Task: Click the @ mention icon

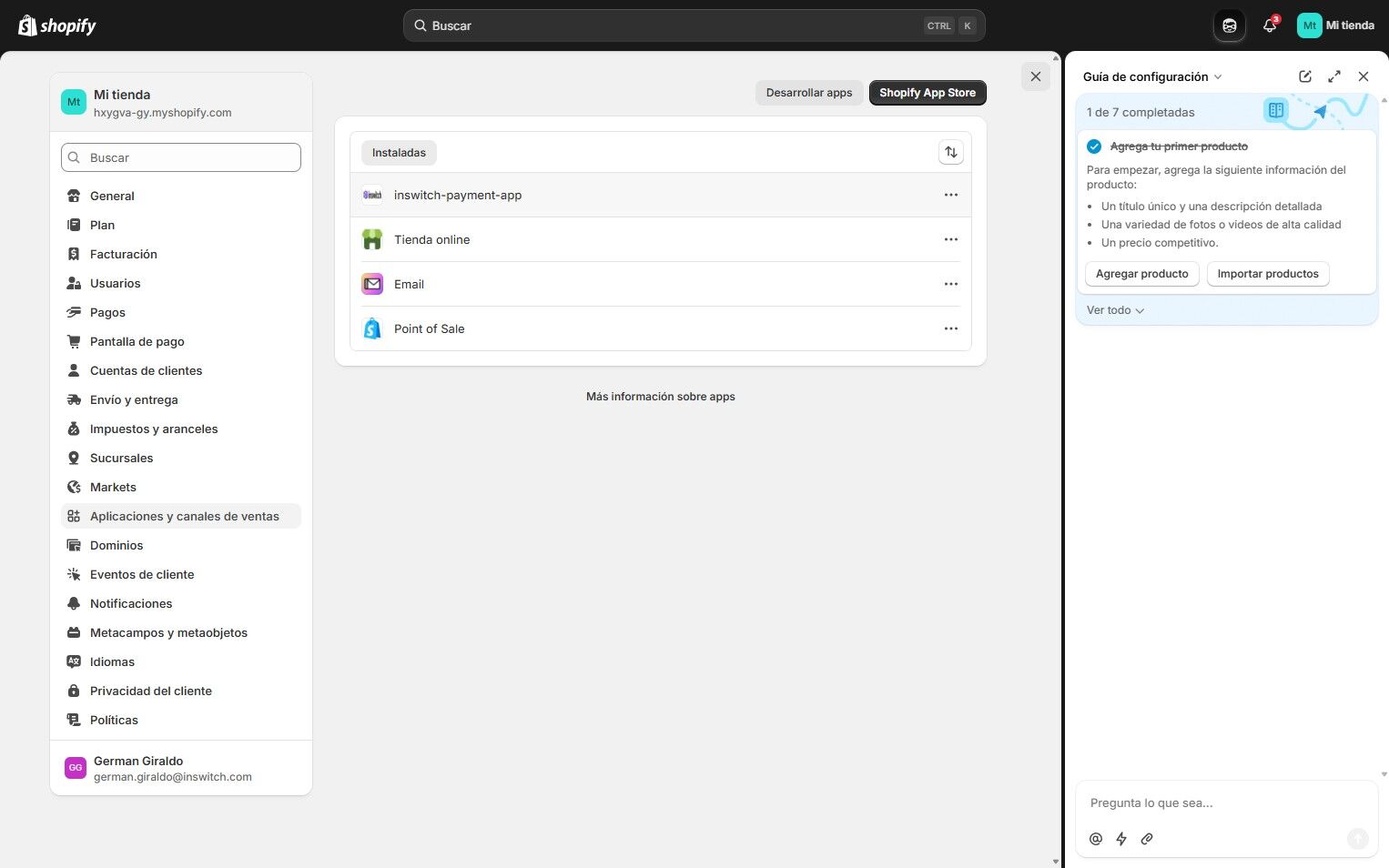Action: click(1096, 839)
